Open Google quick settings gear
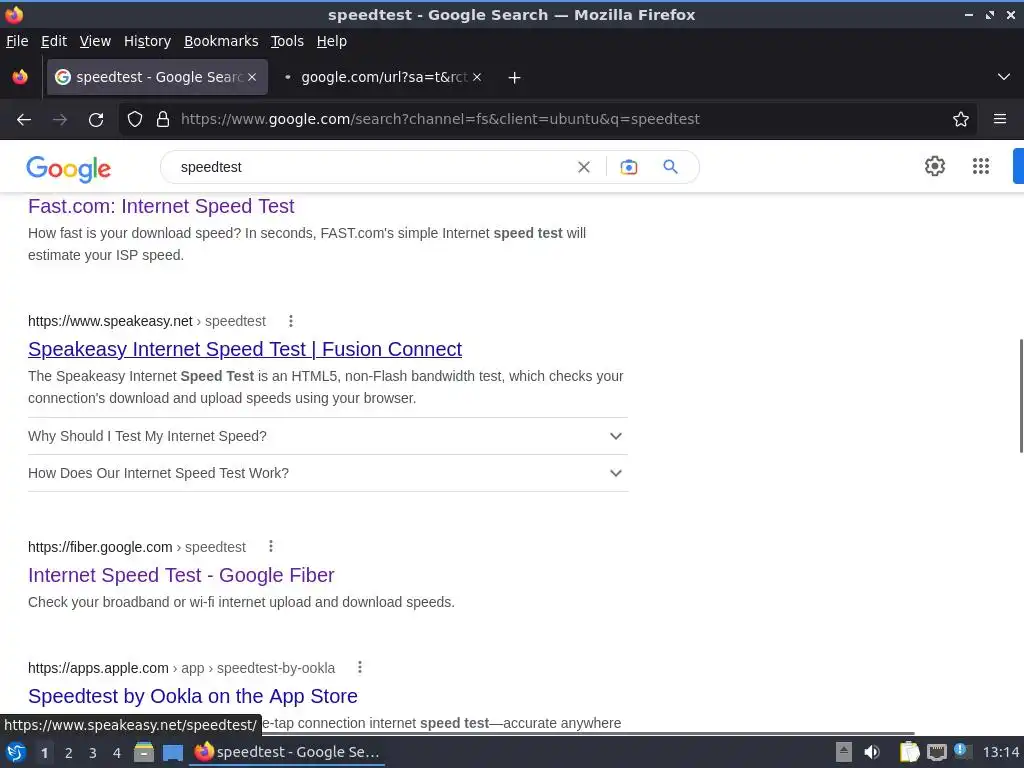 tap(935, 167)
